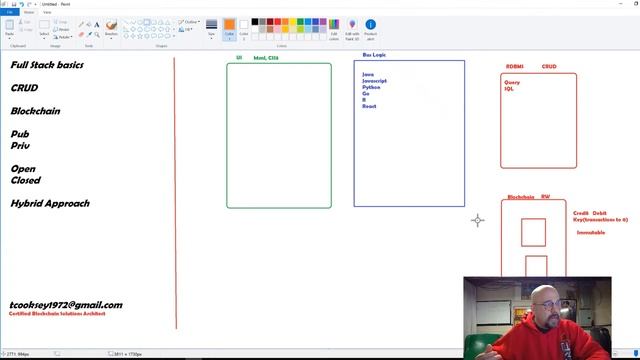Select the Pencil tool

click(x=81, y=25)
